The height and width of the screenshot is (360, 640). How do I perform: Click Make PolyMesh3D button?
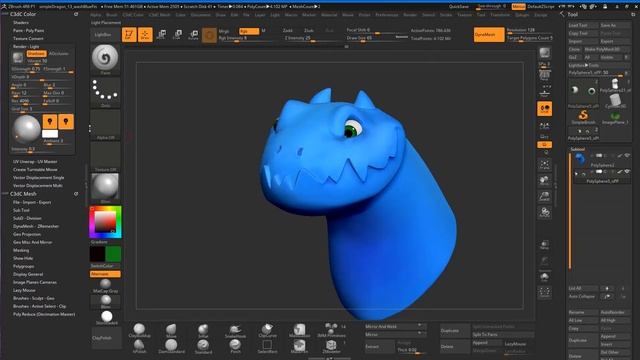606,49
